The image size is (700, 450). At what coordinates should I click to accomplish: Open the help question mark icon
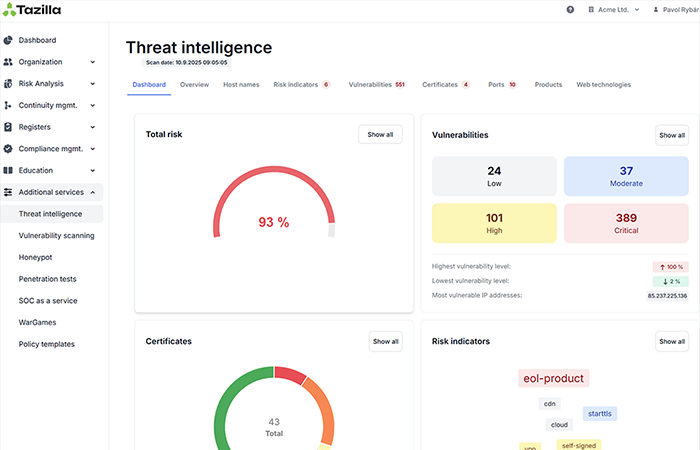570,9
